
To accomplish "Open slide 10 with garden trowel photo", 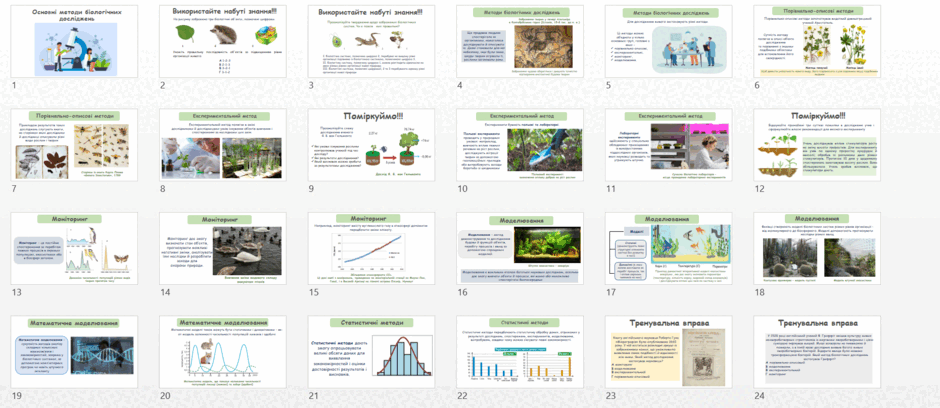I will point(520,144).
